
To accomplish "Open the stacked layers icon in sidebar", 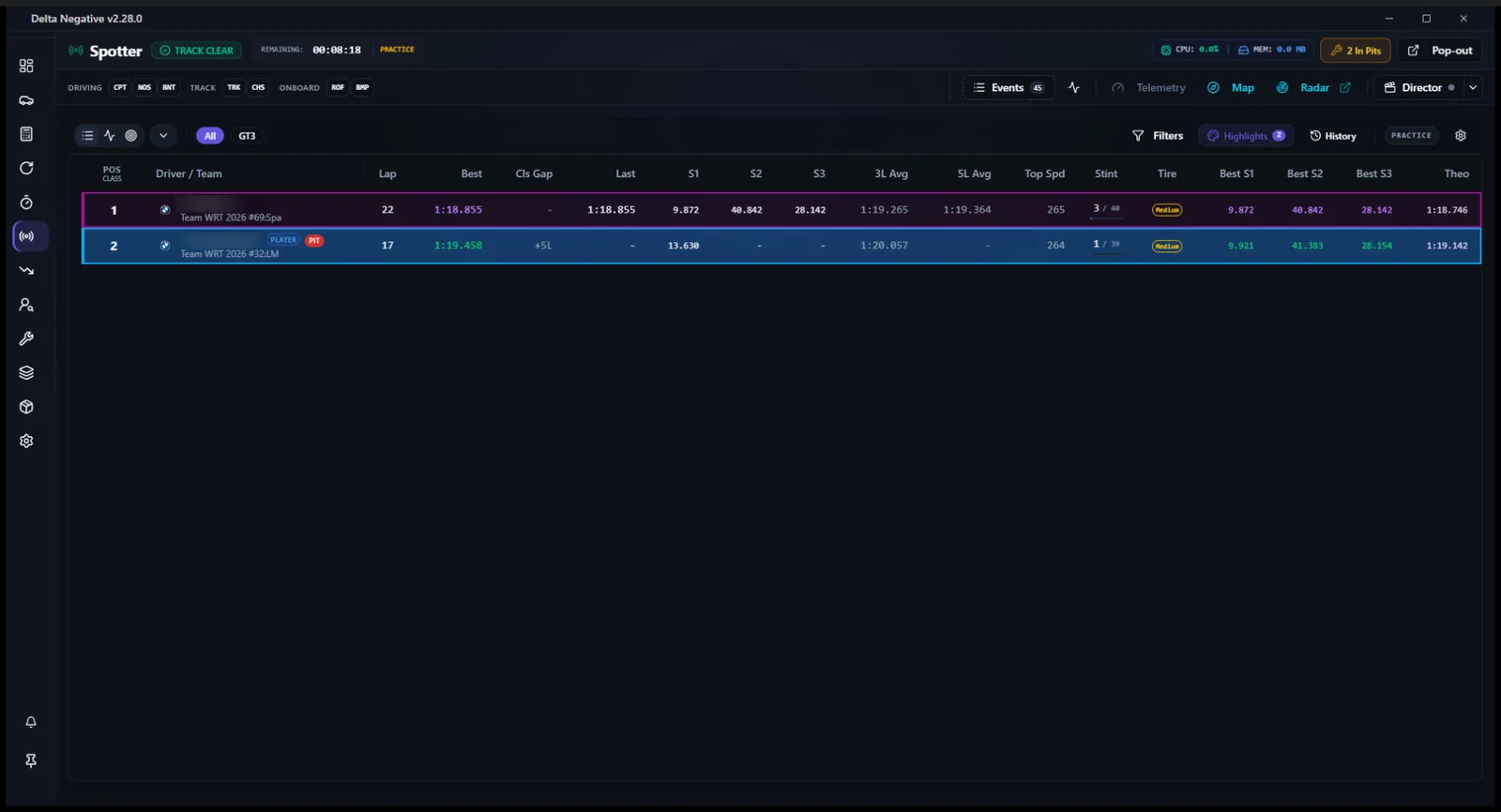I will pos(26,372).
